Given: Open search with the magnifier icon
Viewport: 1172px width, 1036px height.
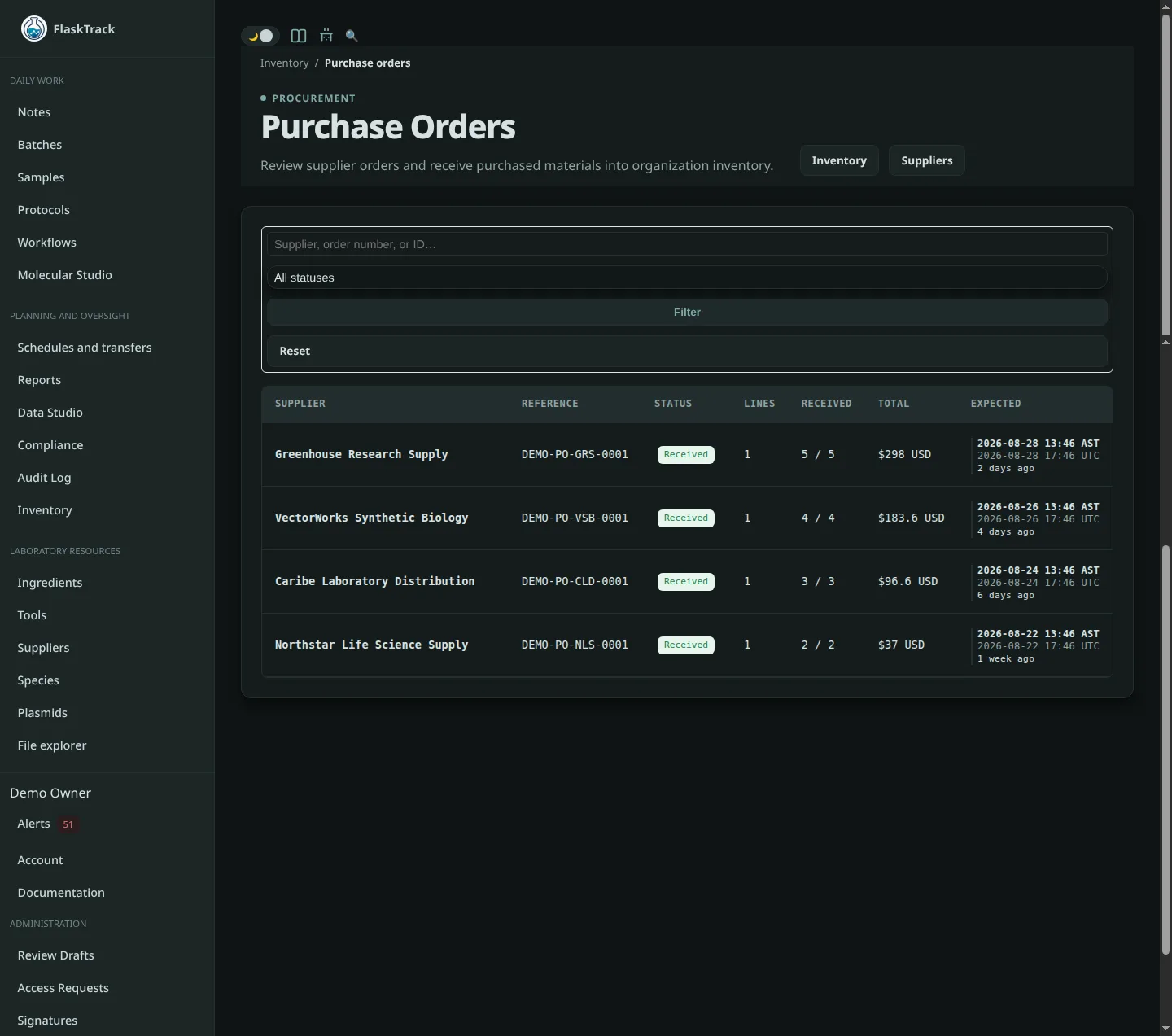Looking at the screenshot, I should tap(352, 36).
